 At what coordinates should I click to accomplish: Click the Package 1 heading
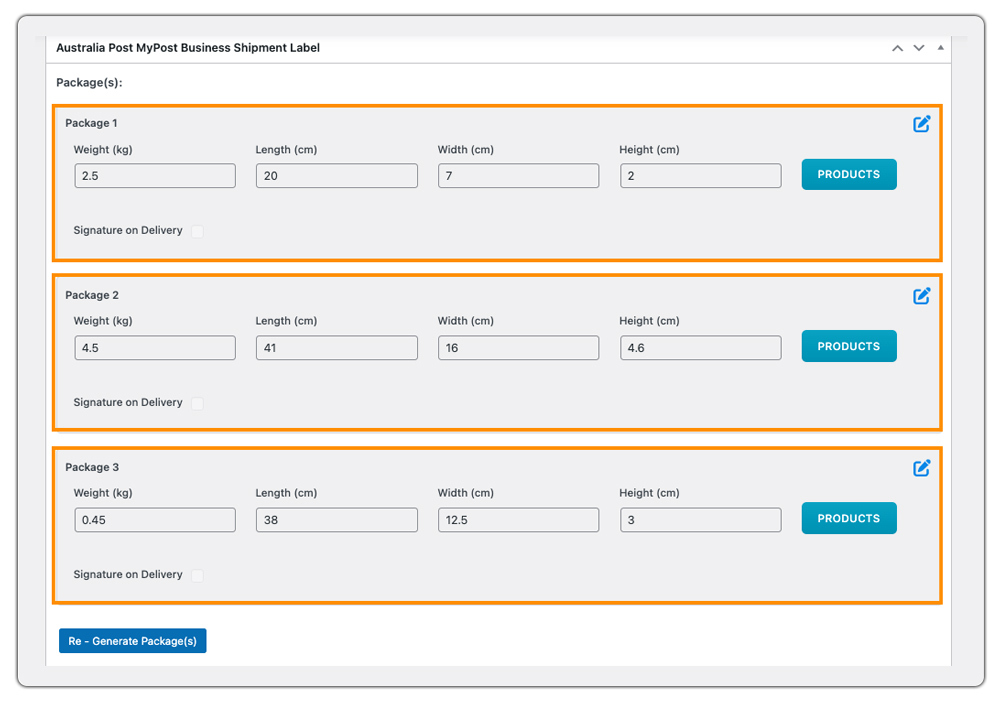click(91, 123)
